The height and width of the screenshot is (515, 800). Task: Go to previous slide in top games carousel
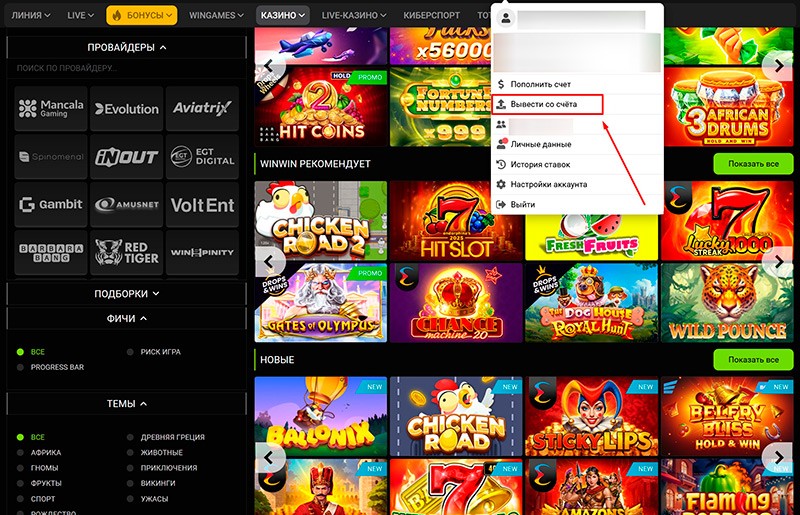pos(268,65)
